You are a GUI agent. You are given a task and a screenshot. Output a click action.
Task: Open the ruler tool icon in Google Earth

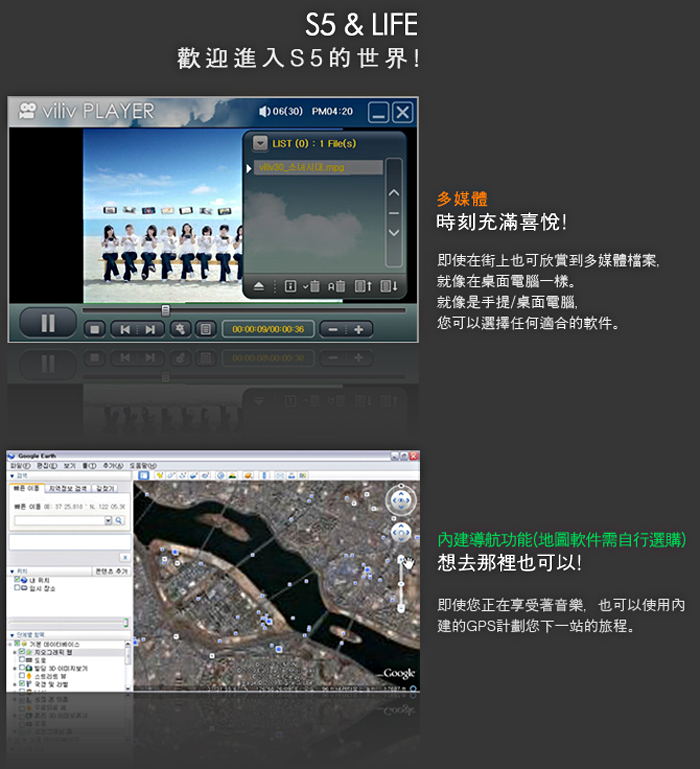(264, 475)
